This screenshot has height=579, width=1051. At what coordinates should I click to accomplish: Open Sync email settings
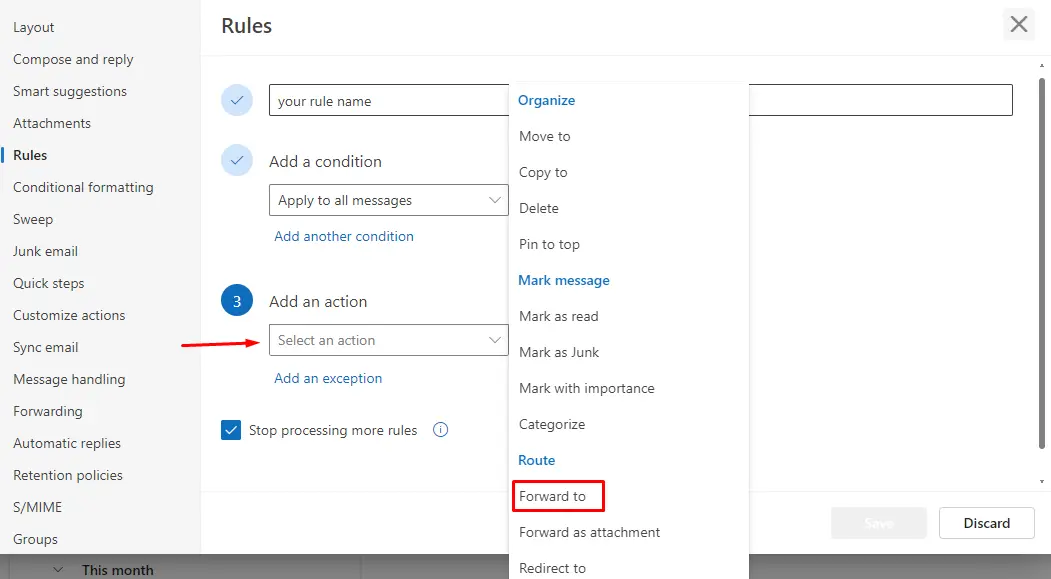46,347
